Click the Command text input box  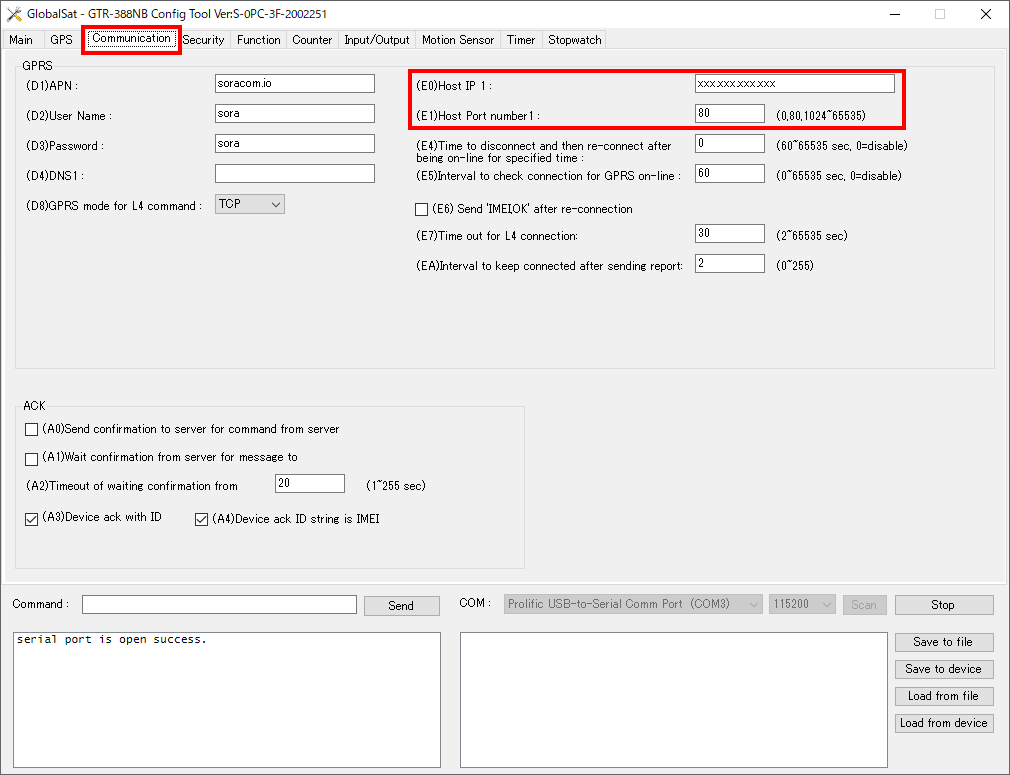tap(219, 605)
